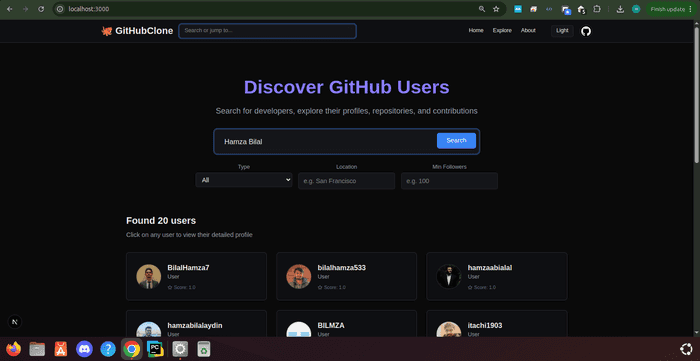Screen dimensions: 700x361
Task: Open the BilalHamza7 user card
Action: [x=196, y=276]
